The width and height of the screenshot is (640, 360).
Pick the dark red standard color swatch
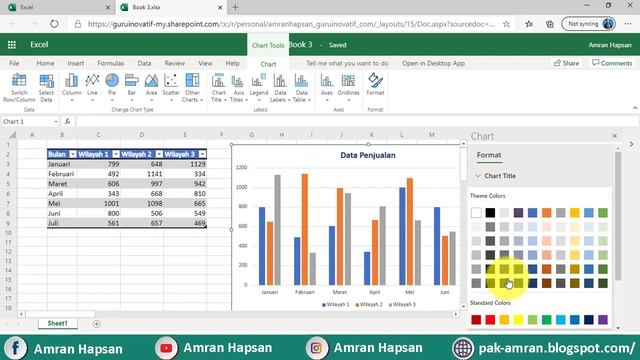pyautogui.click(x=476, y=320)
